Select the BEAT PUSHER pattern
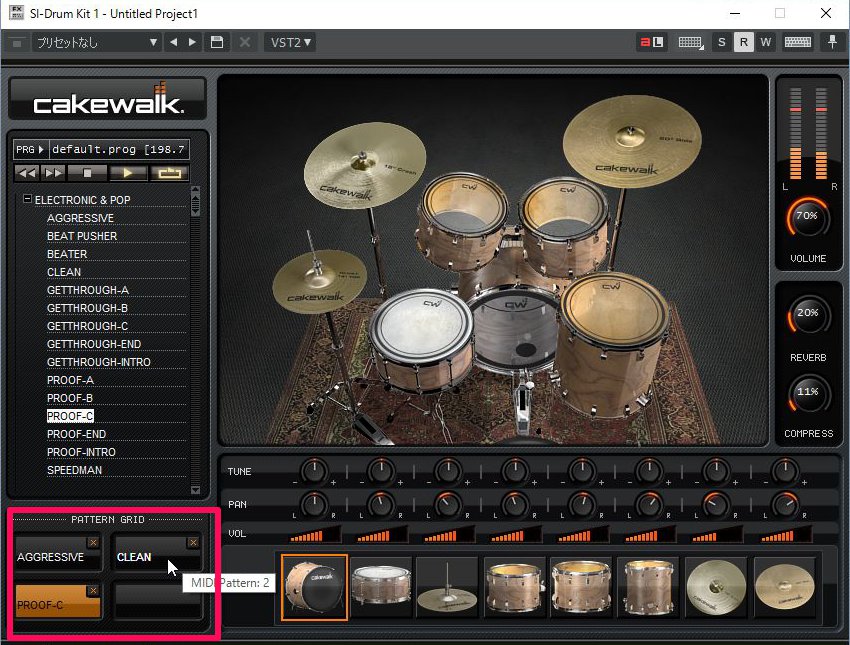 pyautogui.click(x=82, y=236)
